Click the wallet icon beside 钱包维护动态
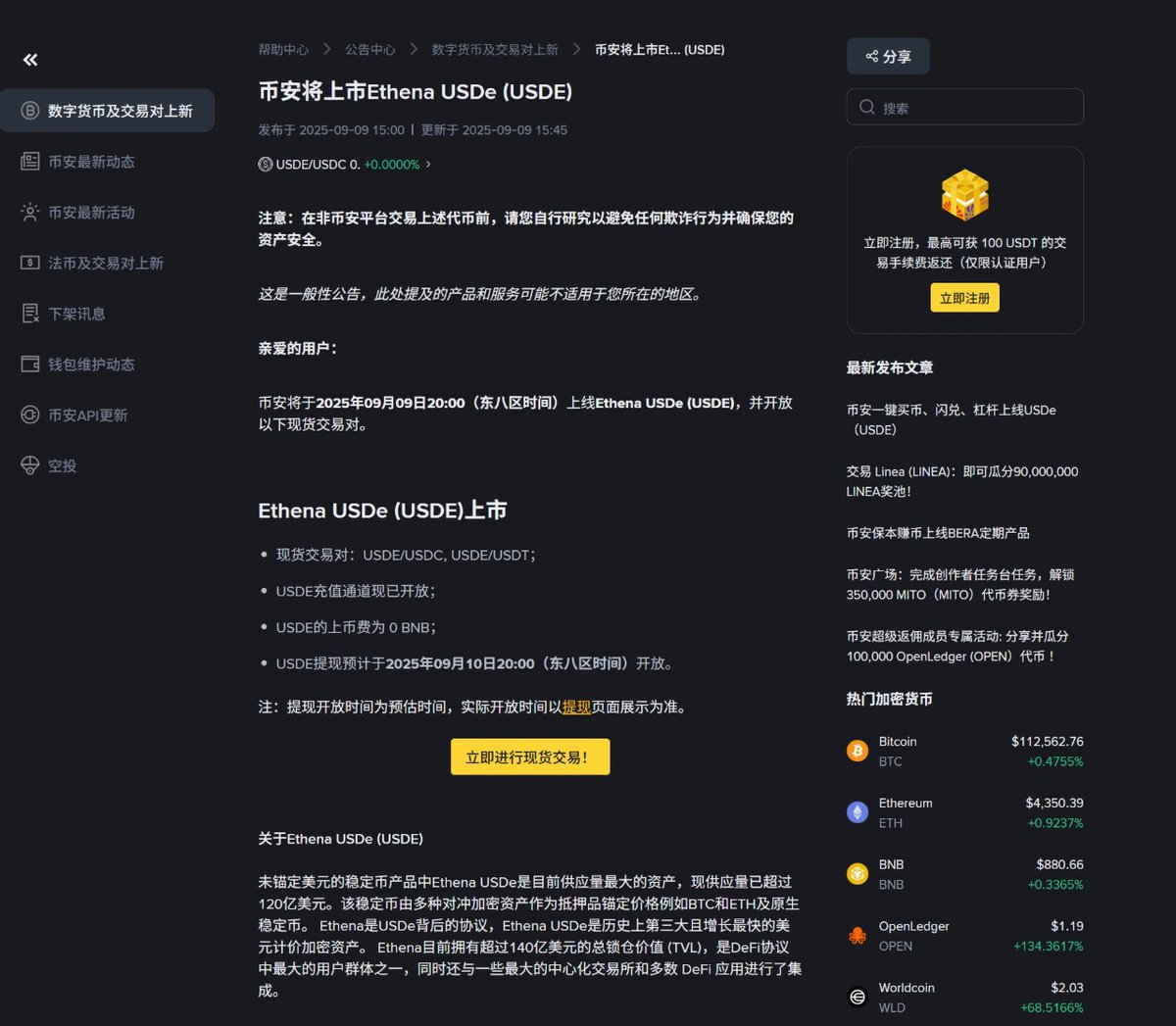This screenshot has width=1176, height=1026. (30, 365)
